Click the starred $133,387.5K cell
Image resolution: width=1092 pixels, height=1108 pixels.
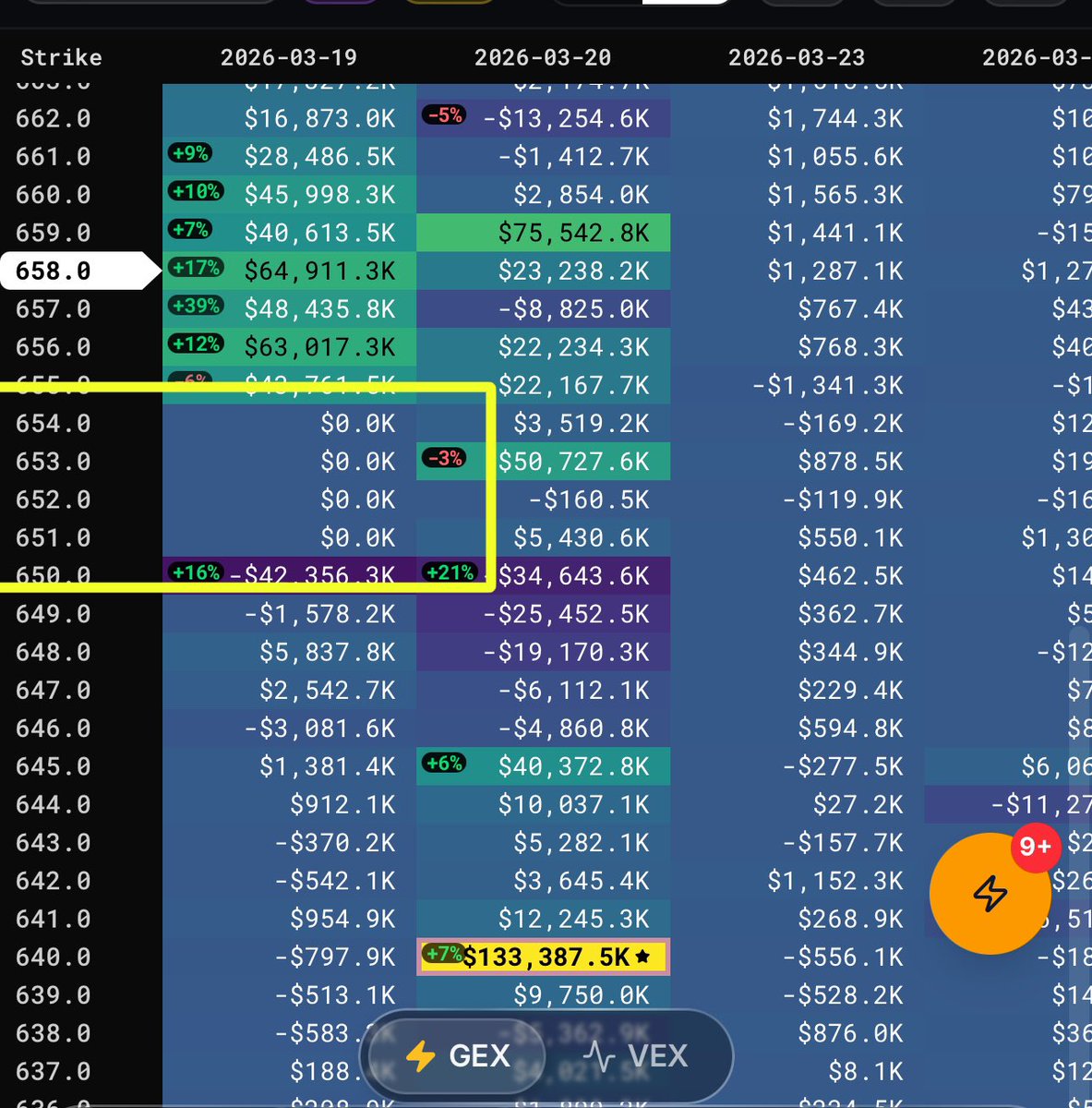(544, 957)
